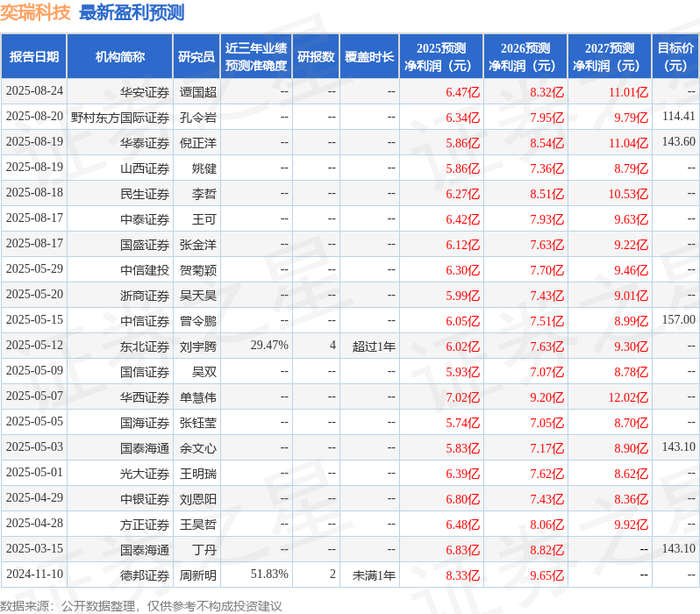
Task: Select researcher 王可
Action: pyautogui.click(x=204, y=219)
